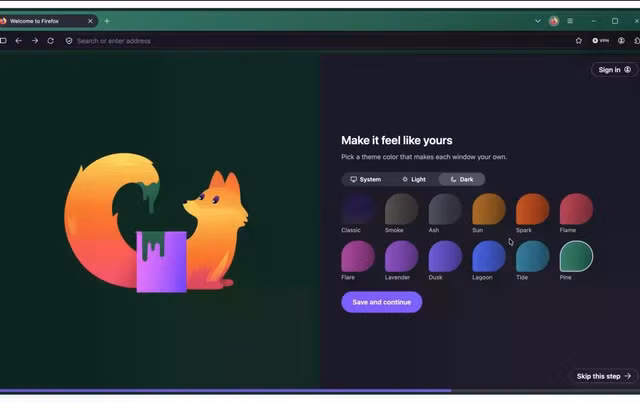This screenshot has width=640, height=402.
Task: Choose the Ash theme color
Action: pos(445,209)
